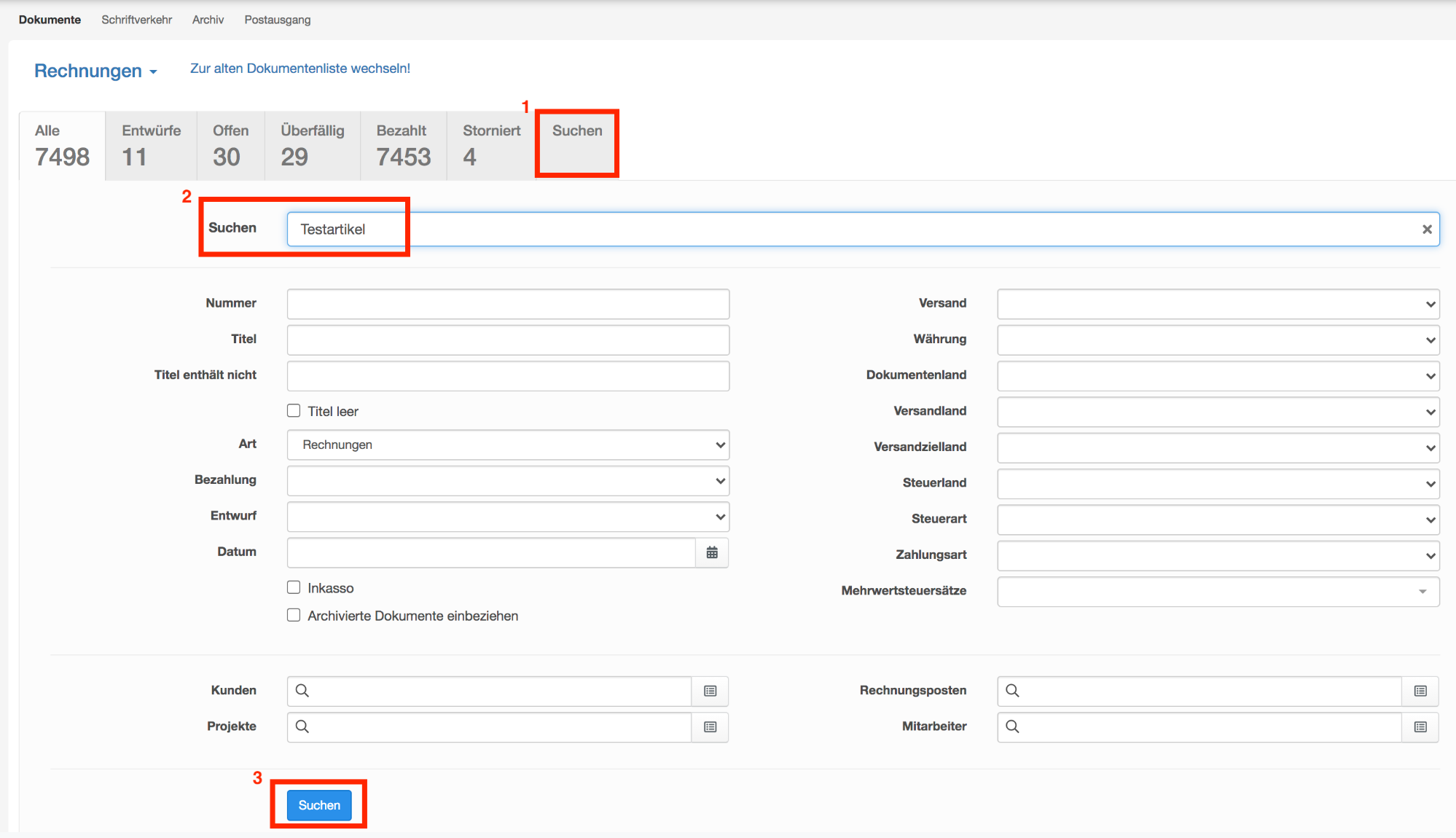Viewport: 1456px width, 838px height.
Task: Select the Suchen tab
Action: 577,144
